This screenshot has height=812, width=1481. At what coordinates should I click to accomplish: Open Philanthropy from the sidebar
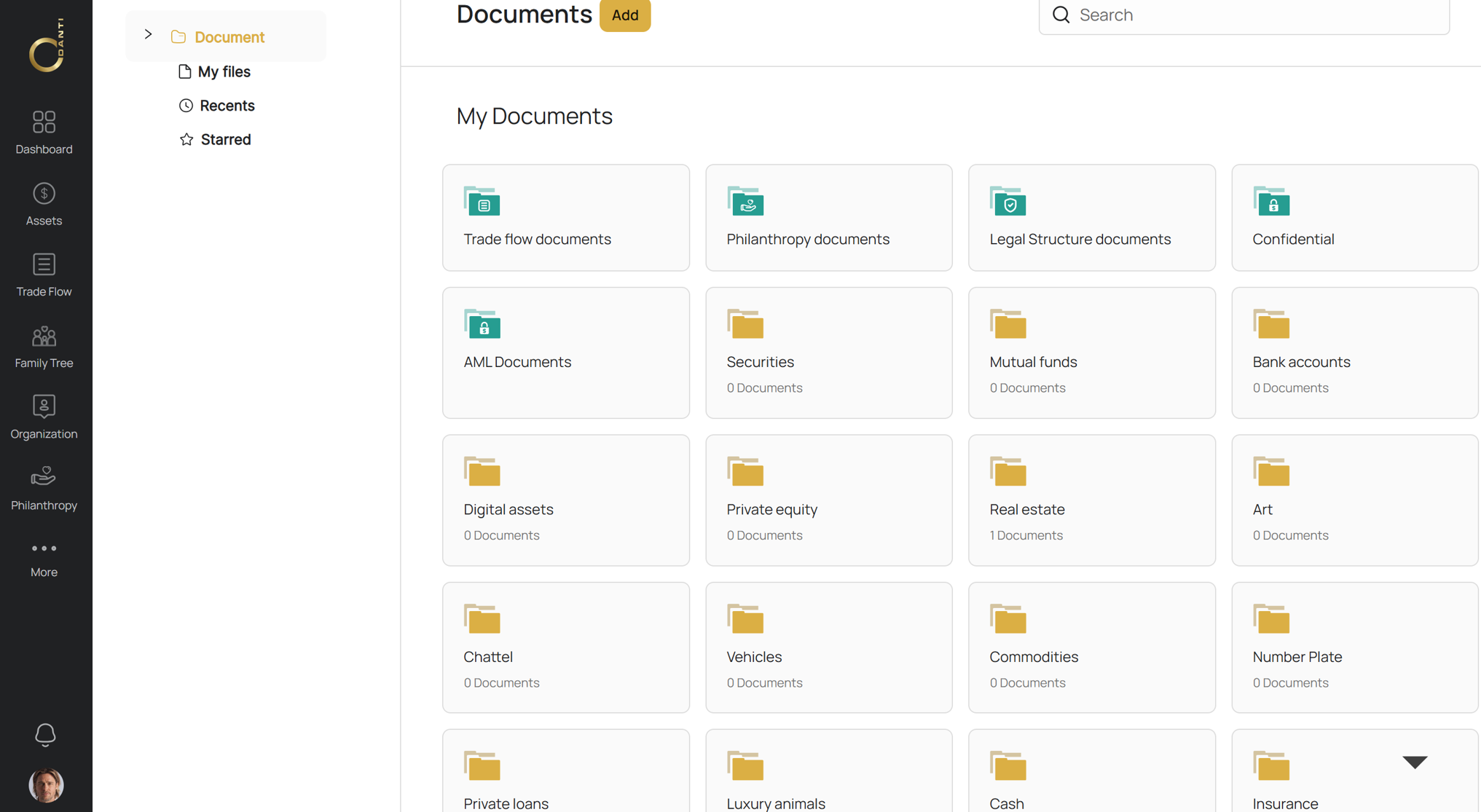[x=44, y=488]
